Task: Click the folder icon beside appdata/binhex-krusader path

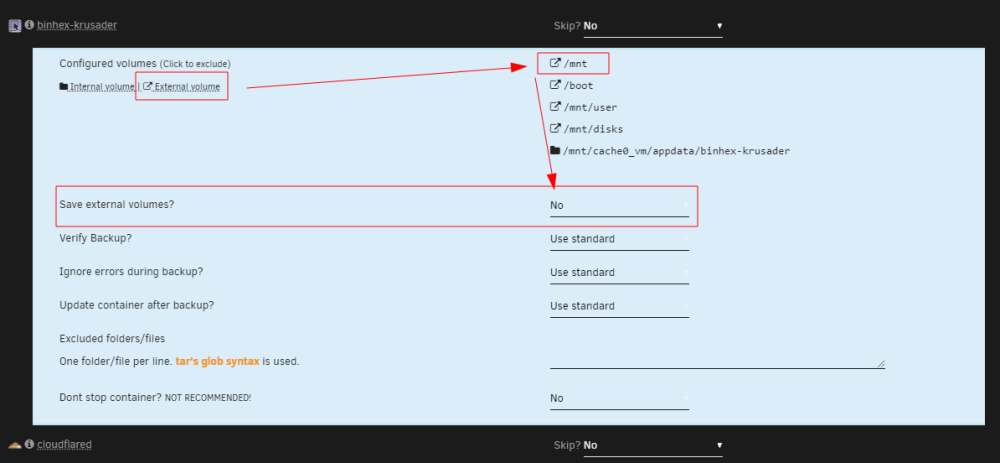Action: click(555, 151)
